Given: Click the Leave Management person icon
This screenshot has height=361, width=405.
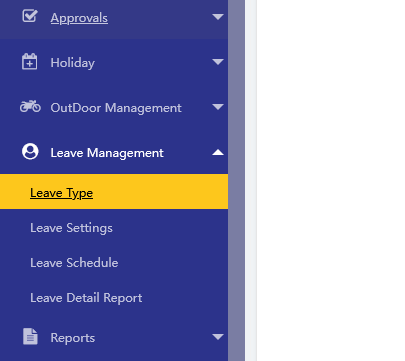Looking at the screenshot, I should point(30,152).
